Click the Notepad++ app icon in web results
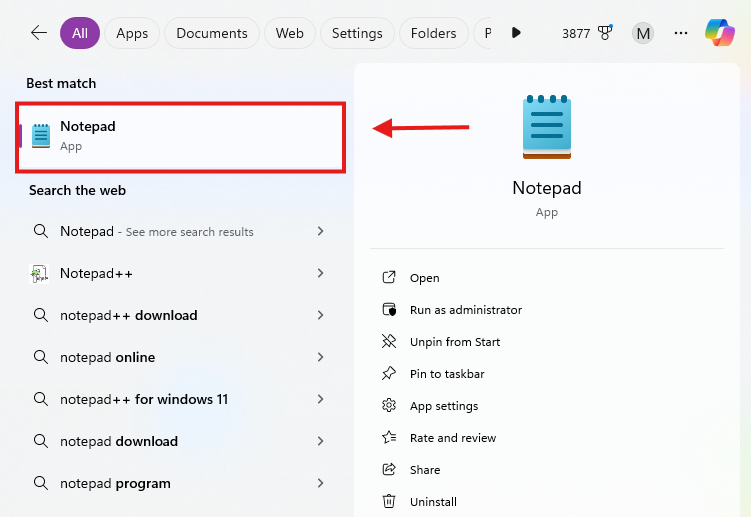The height and width of the screenshot is (517, 751). click(x=39, y=274)
